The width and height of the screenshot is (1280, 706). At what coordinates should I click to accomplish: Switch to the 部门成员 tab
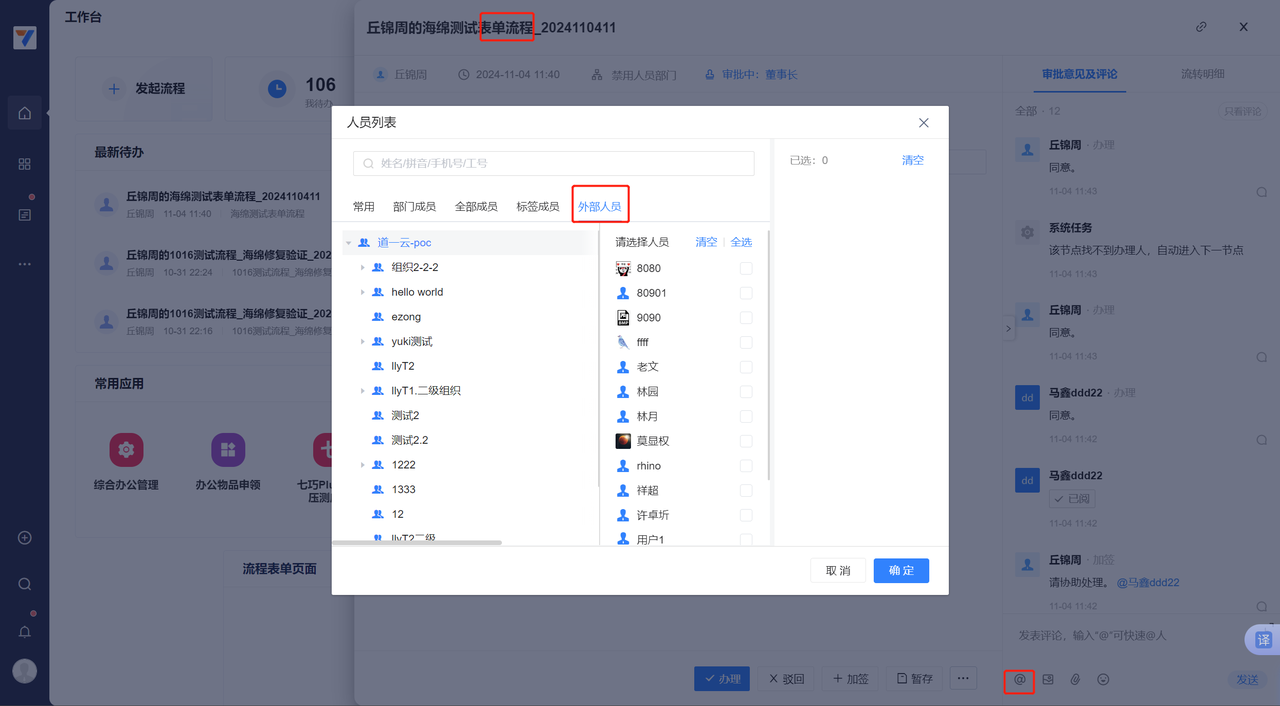click(x=414, y=207)
